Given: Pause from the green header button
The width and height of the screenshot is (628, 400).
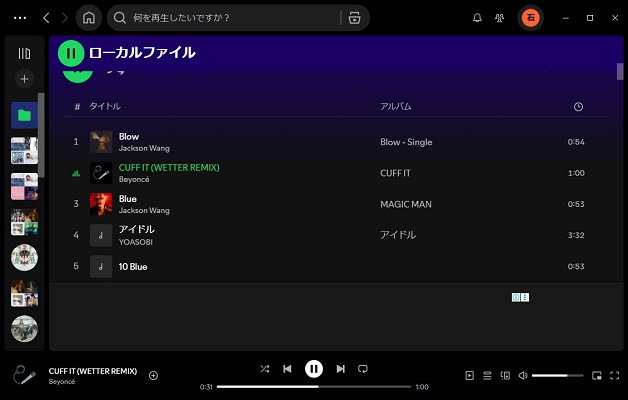Looking at the screenshot, I should point(71,53).
